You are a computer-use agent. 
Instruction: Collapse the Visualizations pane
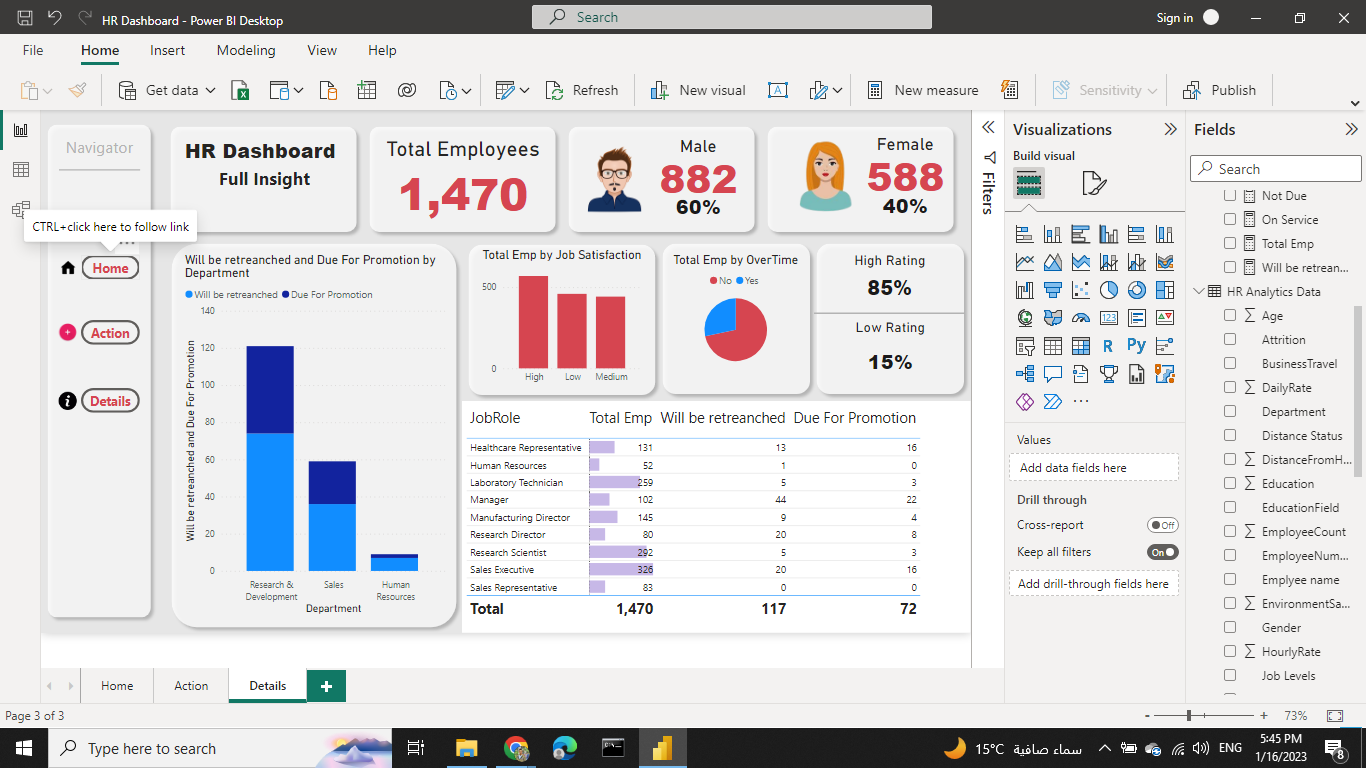[1170, 129]
